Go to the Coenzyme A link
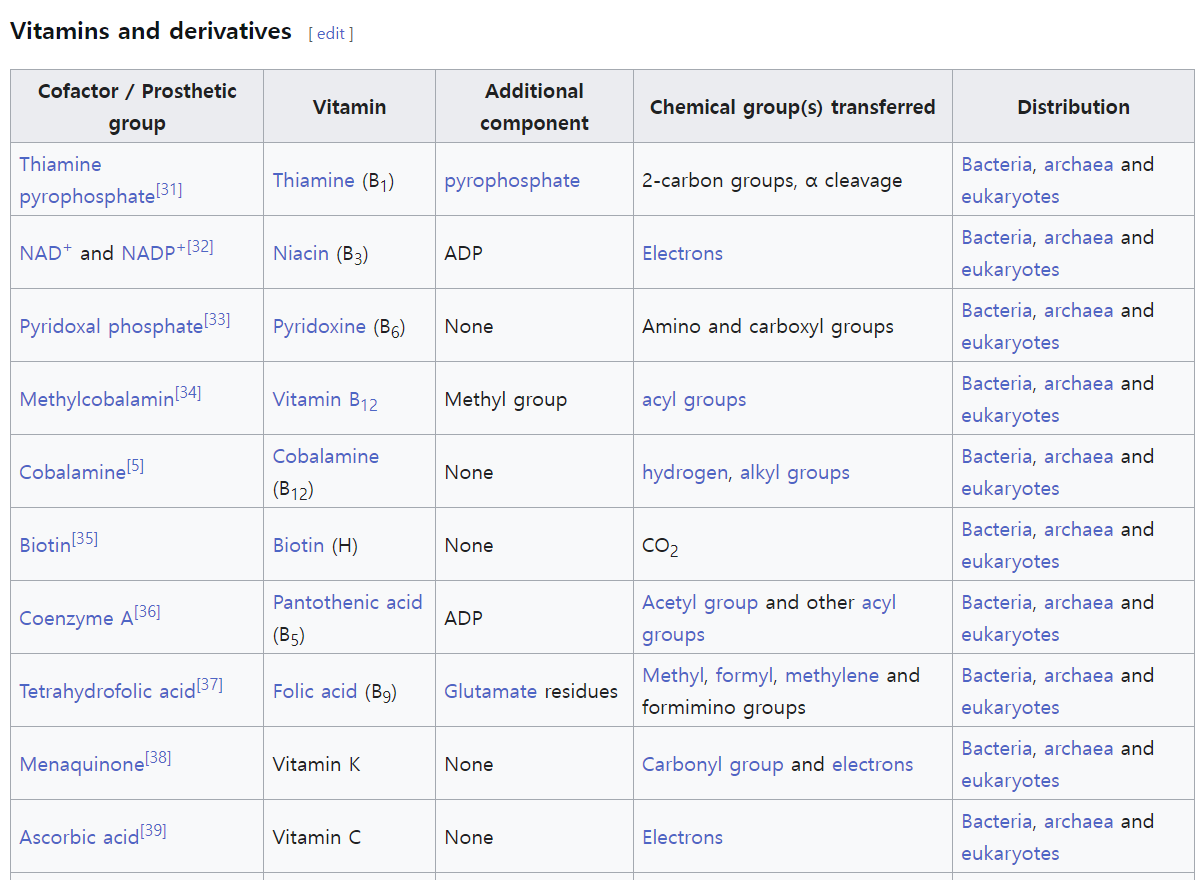This screenshot has height=880, width=1196. coord(76,618)
